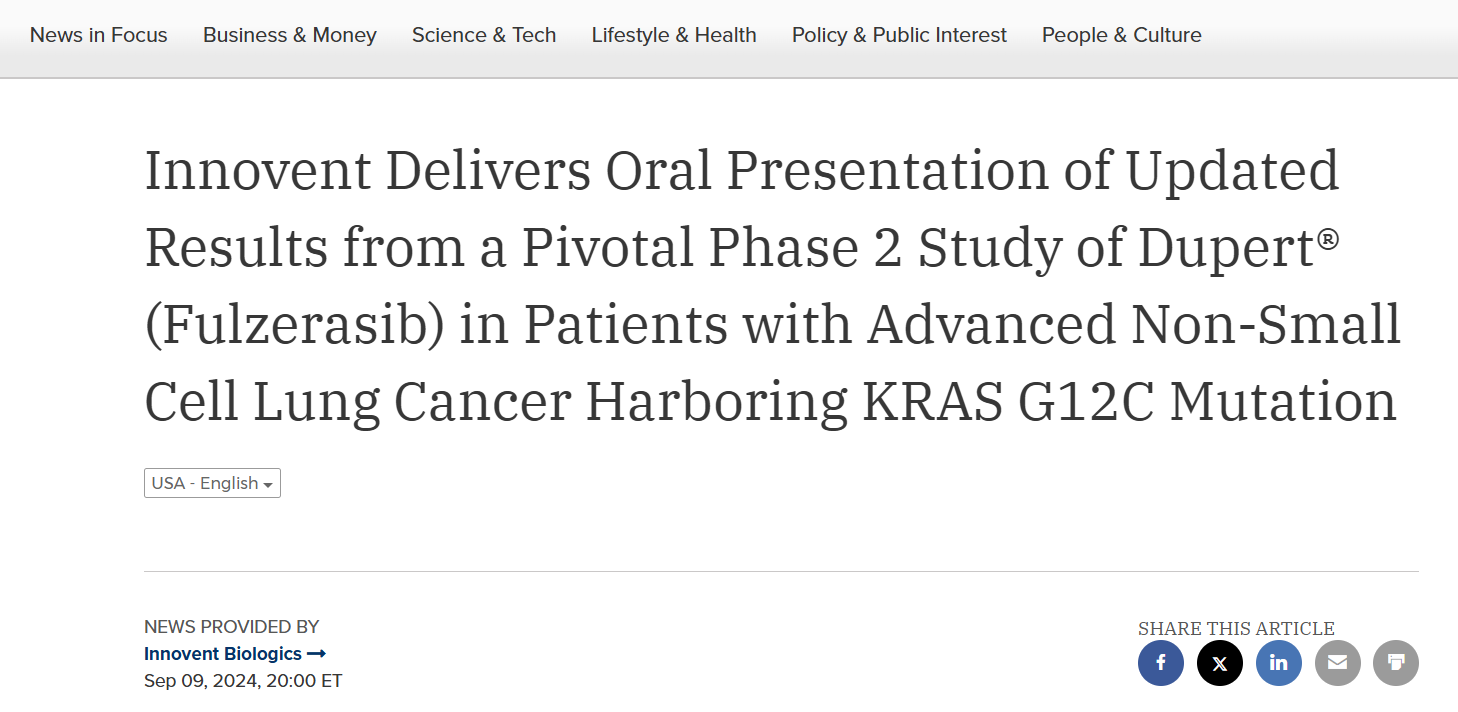Open the Lifestyle & Health menu
Viewport: 1458px width, 712px height.
674,35
